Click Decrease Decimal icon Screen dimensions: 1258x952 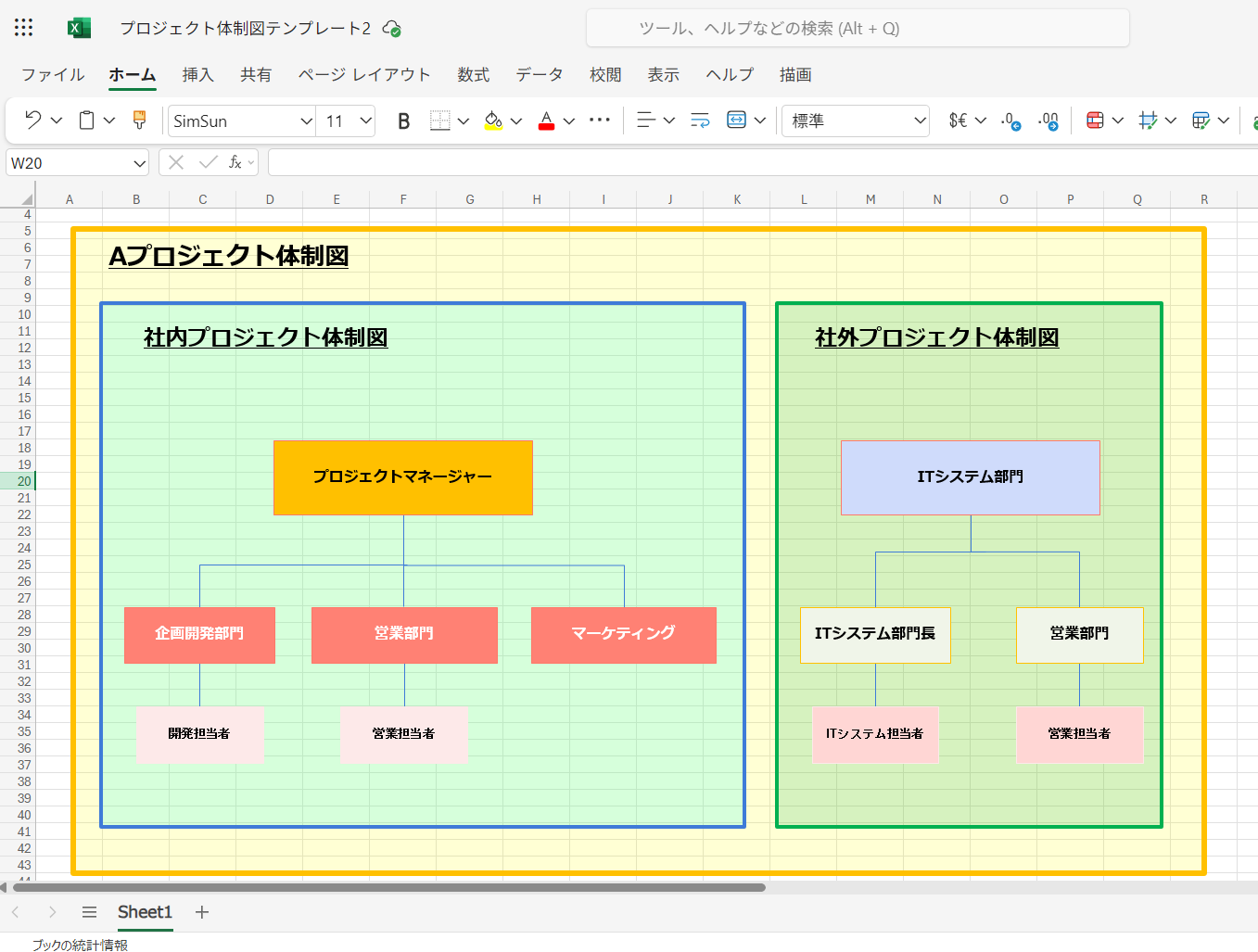[x=1048, y=121]
